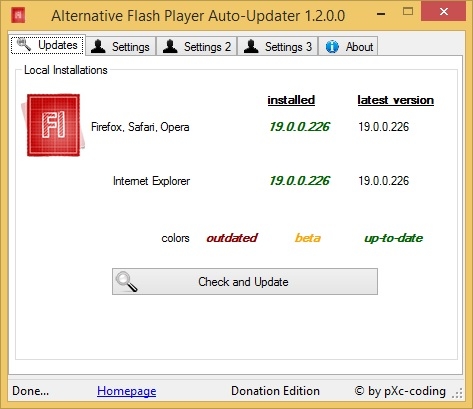
Task: Minimize the Auto-Updater window
Action: click(381, 14)
